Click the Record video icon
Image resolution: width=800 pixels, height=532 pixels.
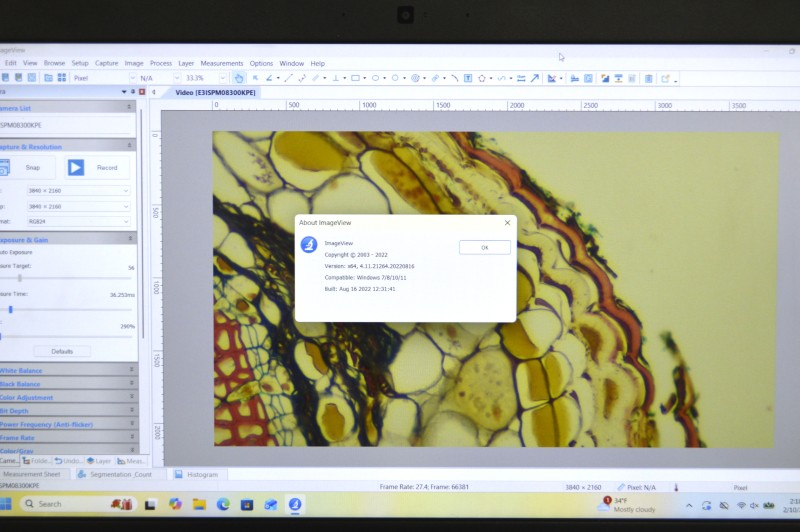[x=76, y=168]
